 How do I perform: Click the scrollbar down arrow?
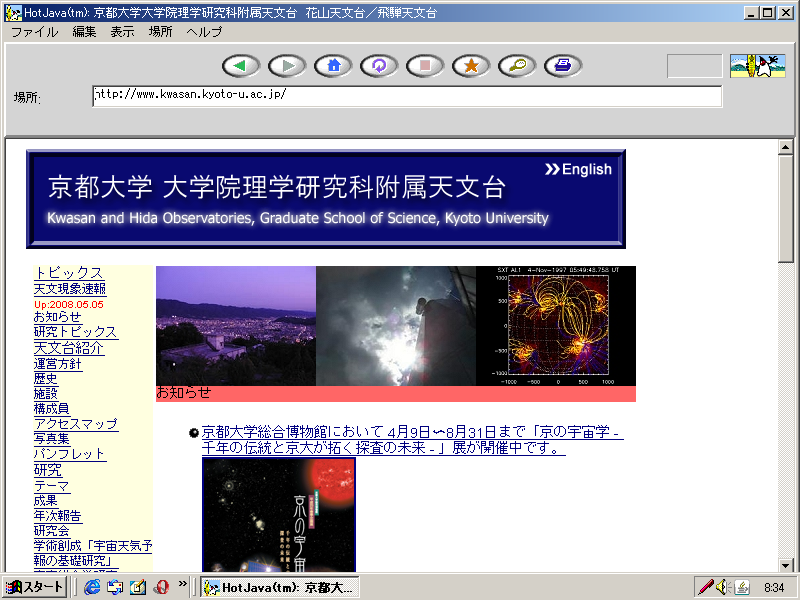click(x=786, y=565)
